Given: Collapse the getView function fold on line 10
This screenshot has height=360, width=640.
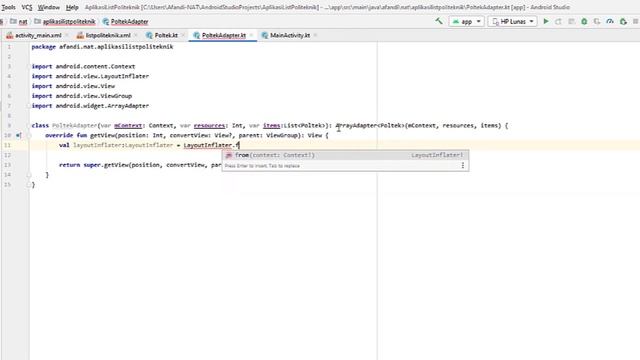Looking at the screenshot, I should 29,136.
